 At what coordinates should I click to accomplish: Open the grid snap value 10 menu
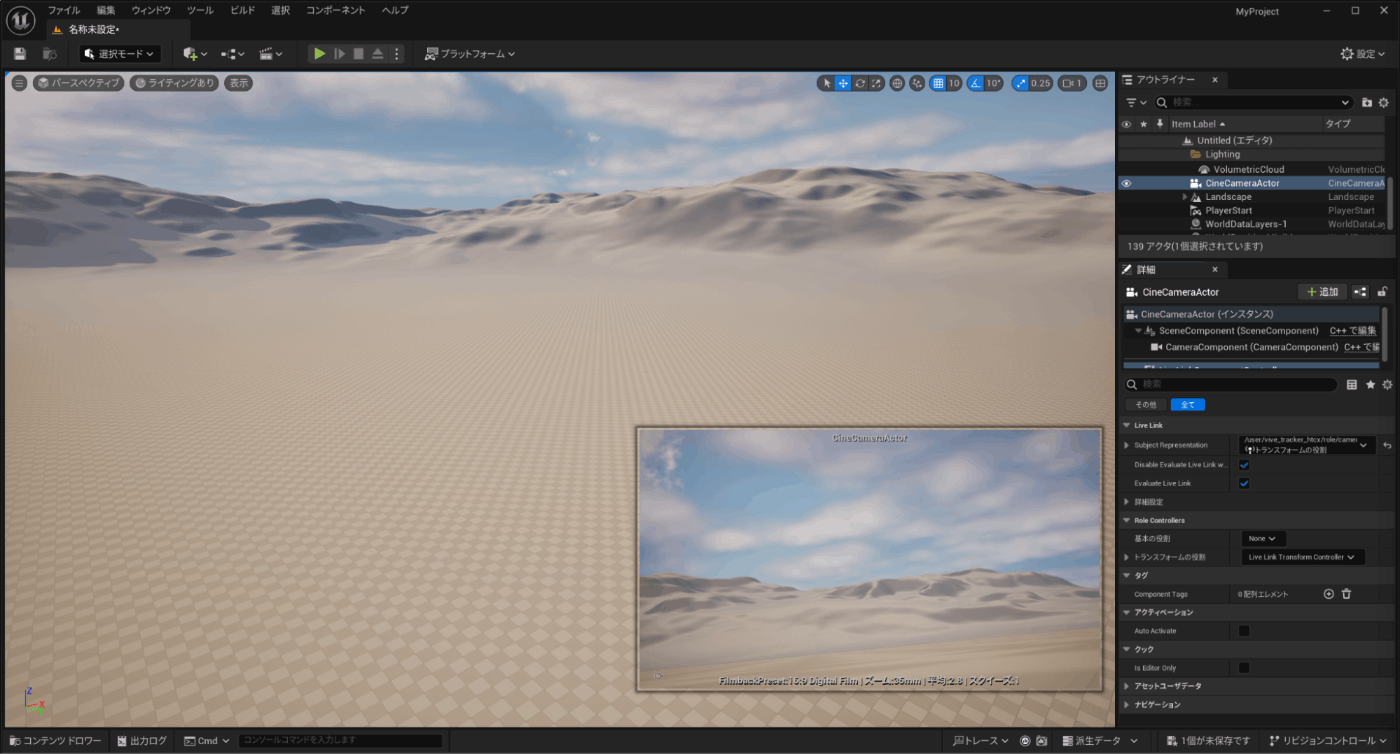pyautogui.click(x=955, y=83)
